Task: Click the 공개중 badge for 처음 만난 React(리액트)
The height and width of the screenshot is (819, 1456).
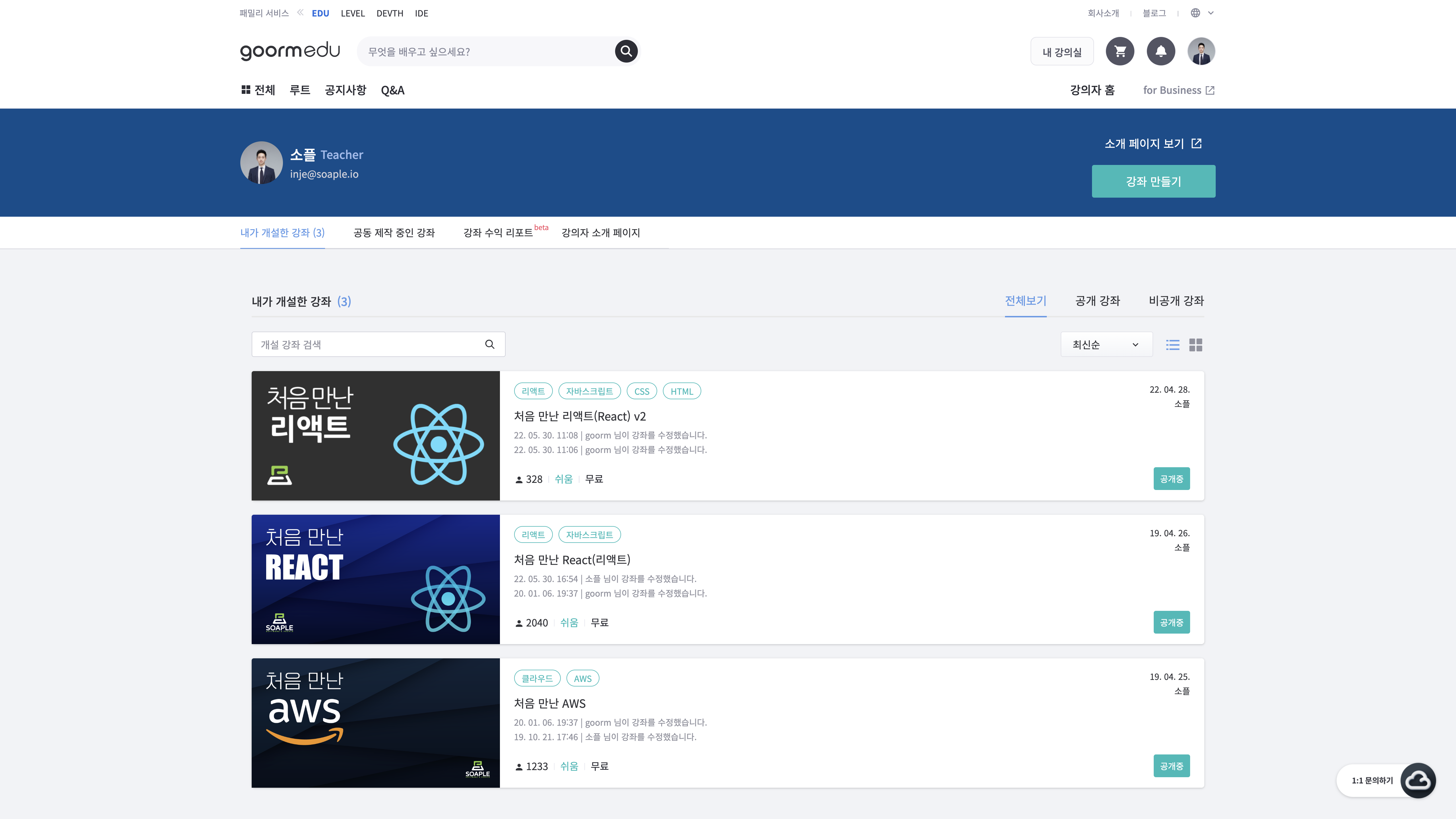Action: [x=1171, y=622]
